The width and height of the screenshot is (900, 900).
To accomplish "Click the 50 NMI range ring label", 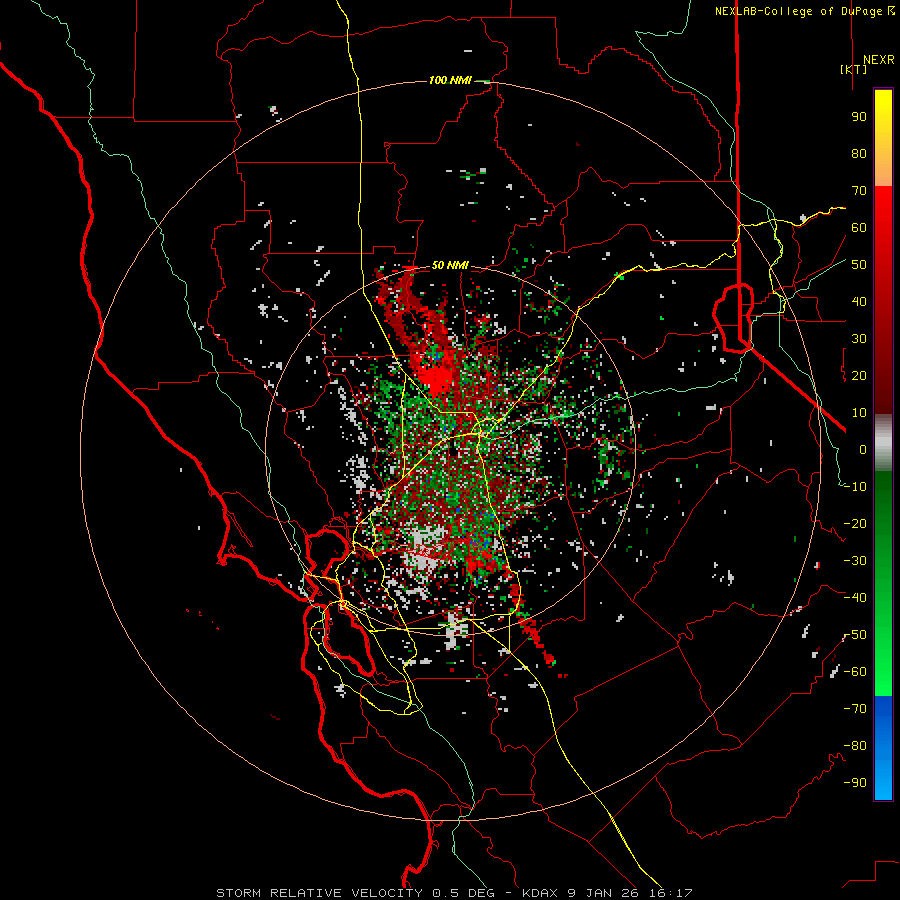I will (450, 265).
